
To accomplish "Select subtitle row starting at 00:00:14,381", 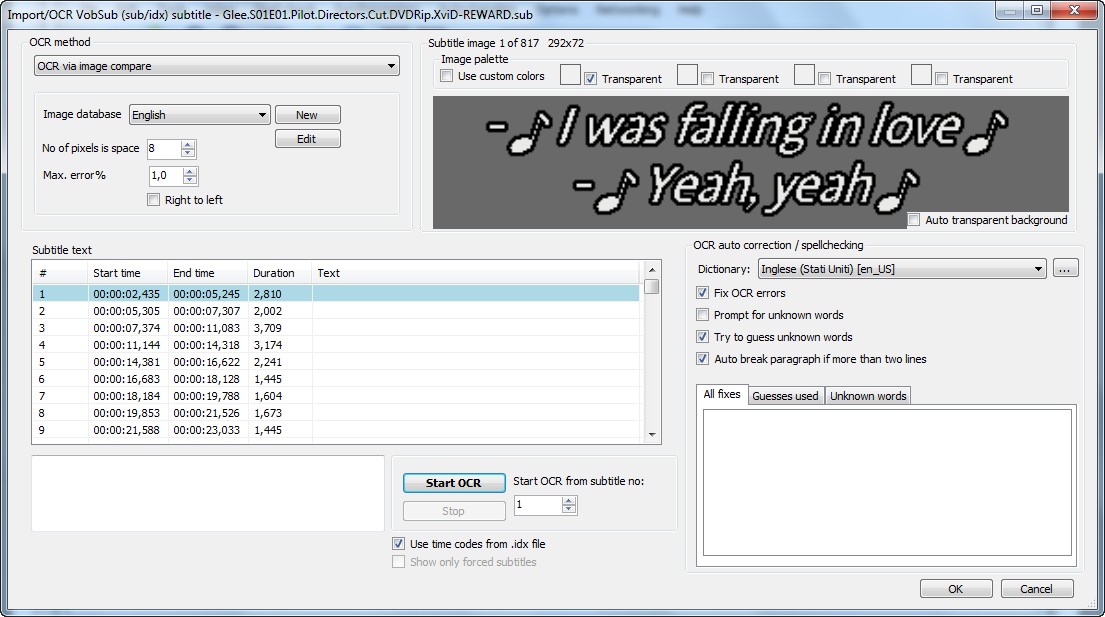I will click(336, 362).
